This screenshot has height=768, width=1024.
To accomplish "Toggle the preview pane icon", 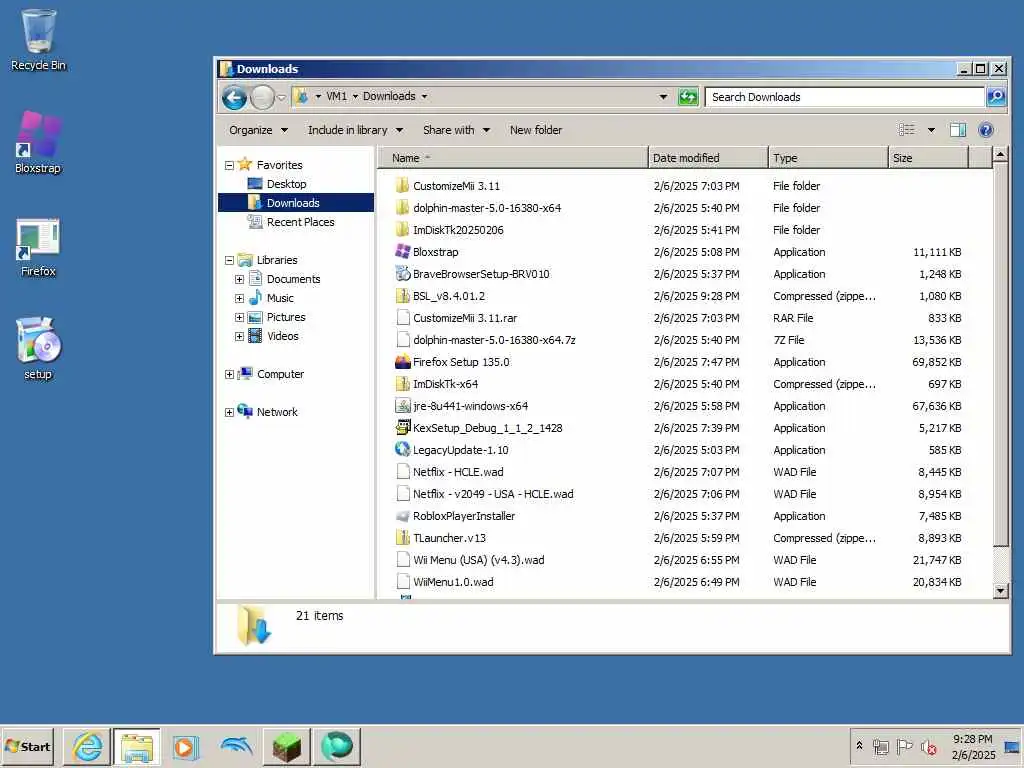I will pyautogui.click(x=957, y=130).
